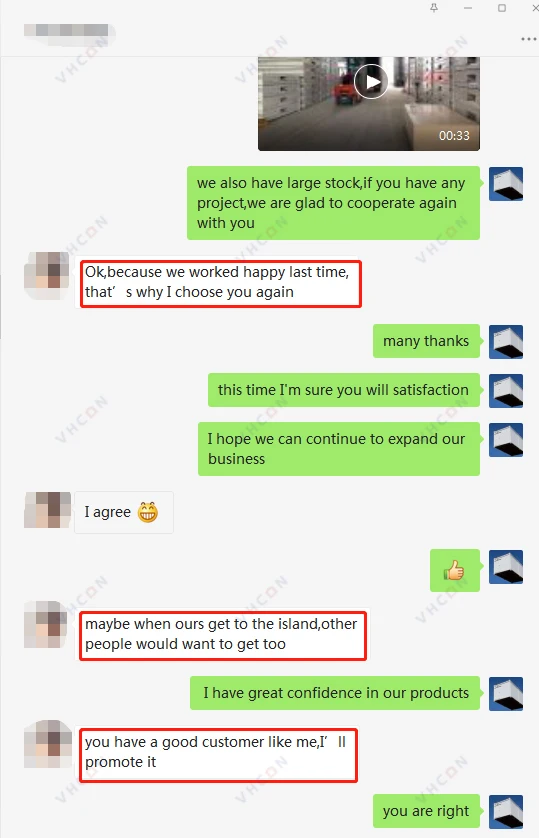The width and height of the screenshot is (539, 838).
Task: Click the 'I hope we can continue' message
Action: pos(339,449)
